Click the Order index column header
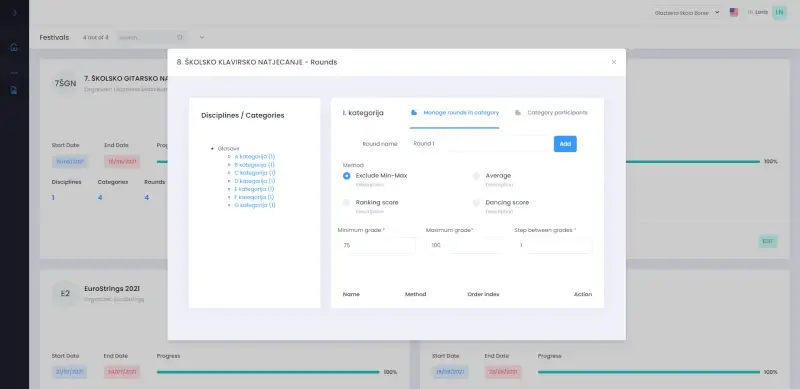 pyautogui.click(x=483, y=295)
